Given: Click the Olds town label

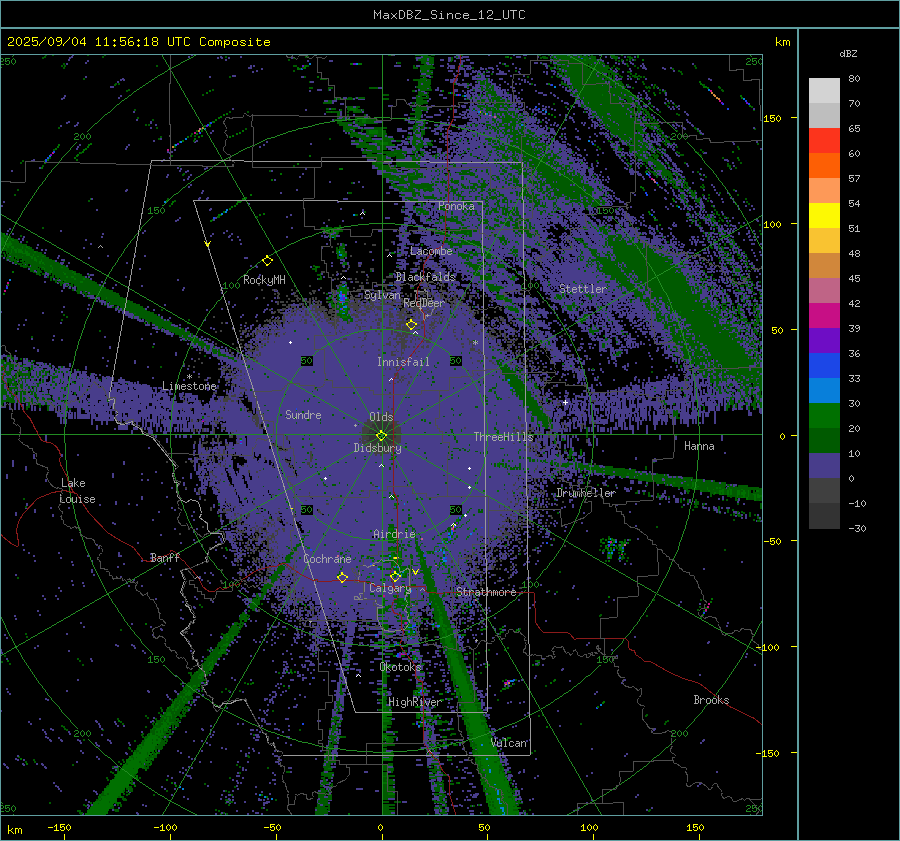Looking at the screenshot, I should [x=381, y=417].
